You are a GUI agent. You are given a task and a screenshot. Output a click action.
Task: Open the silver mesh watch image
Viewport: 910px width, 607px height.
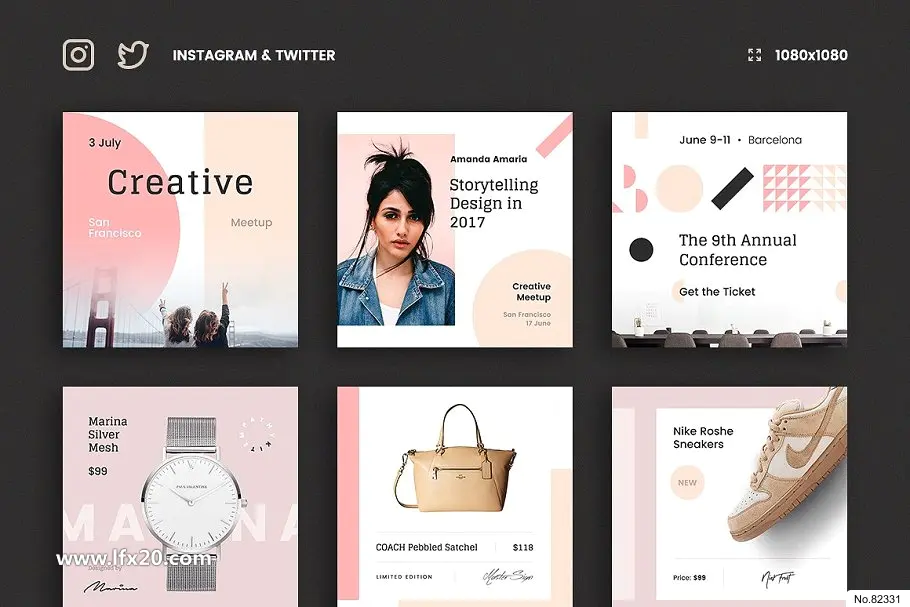pos(192,503)
